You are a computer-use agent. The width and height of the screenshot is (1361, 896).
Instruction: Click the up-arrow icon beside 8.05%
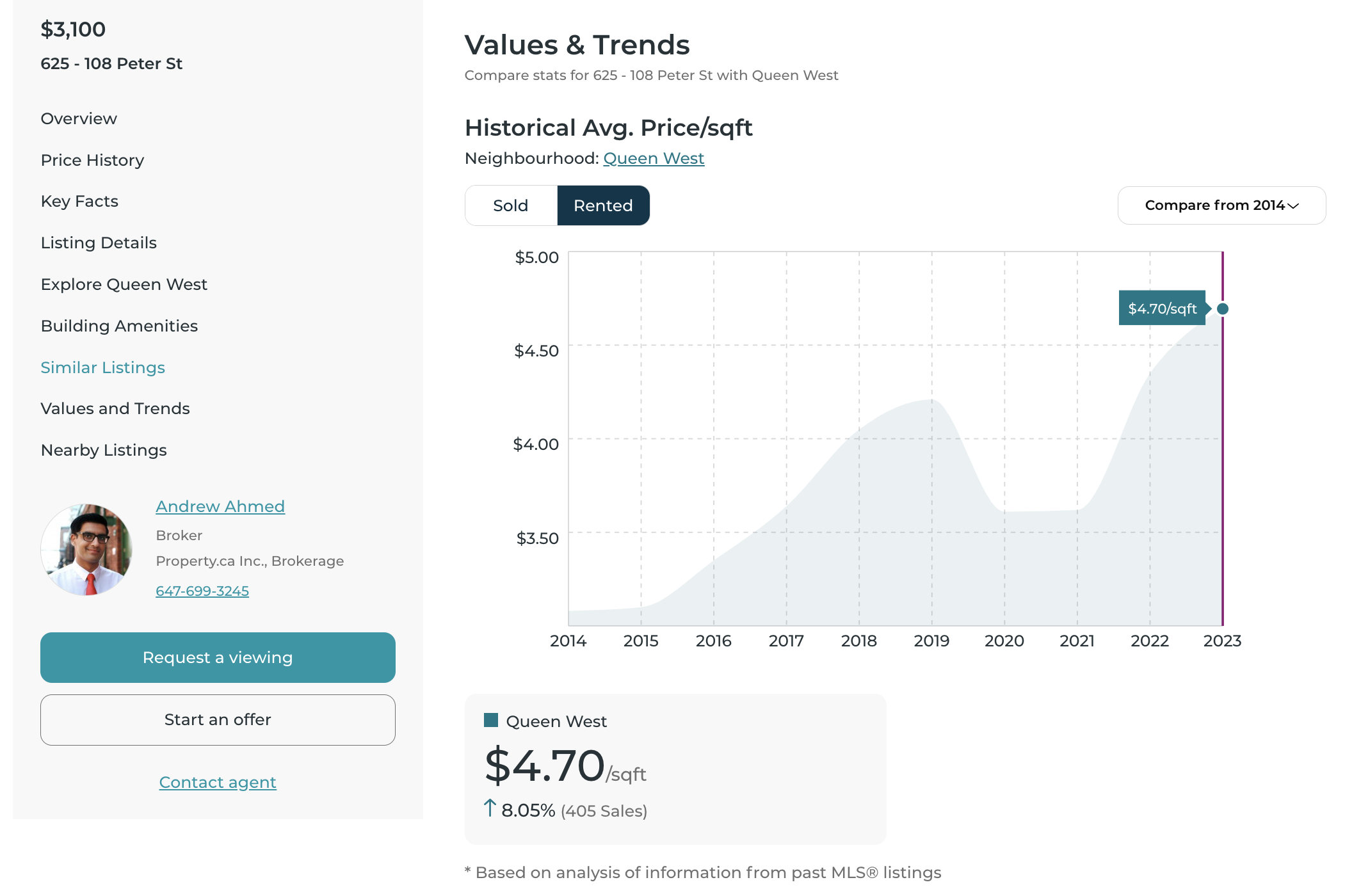click(490, 808)
